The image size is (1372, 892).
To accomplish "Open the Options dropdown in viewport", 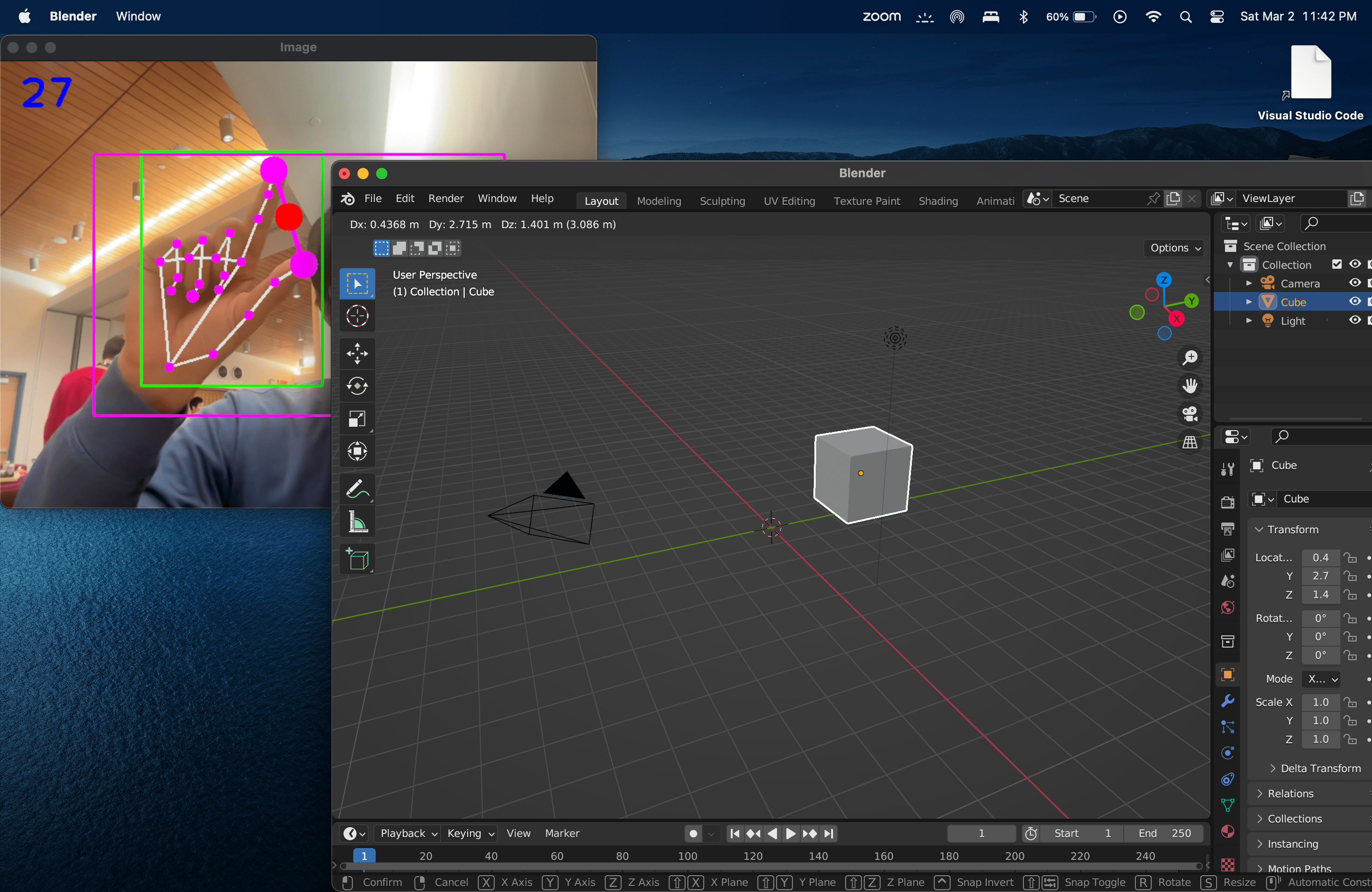I will point(1174,248).
